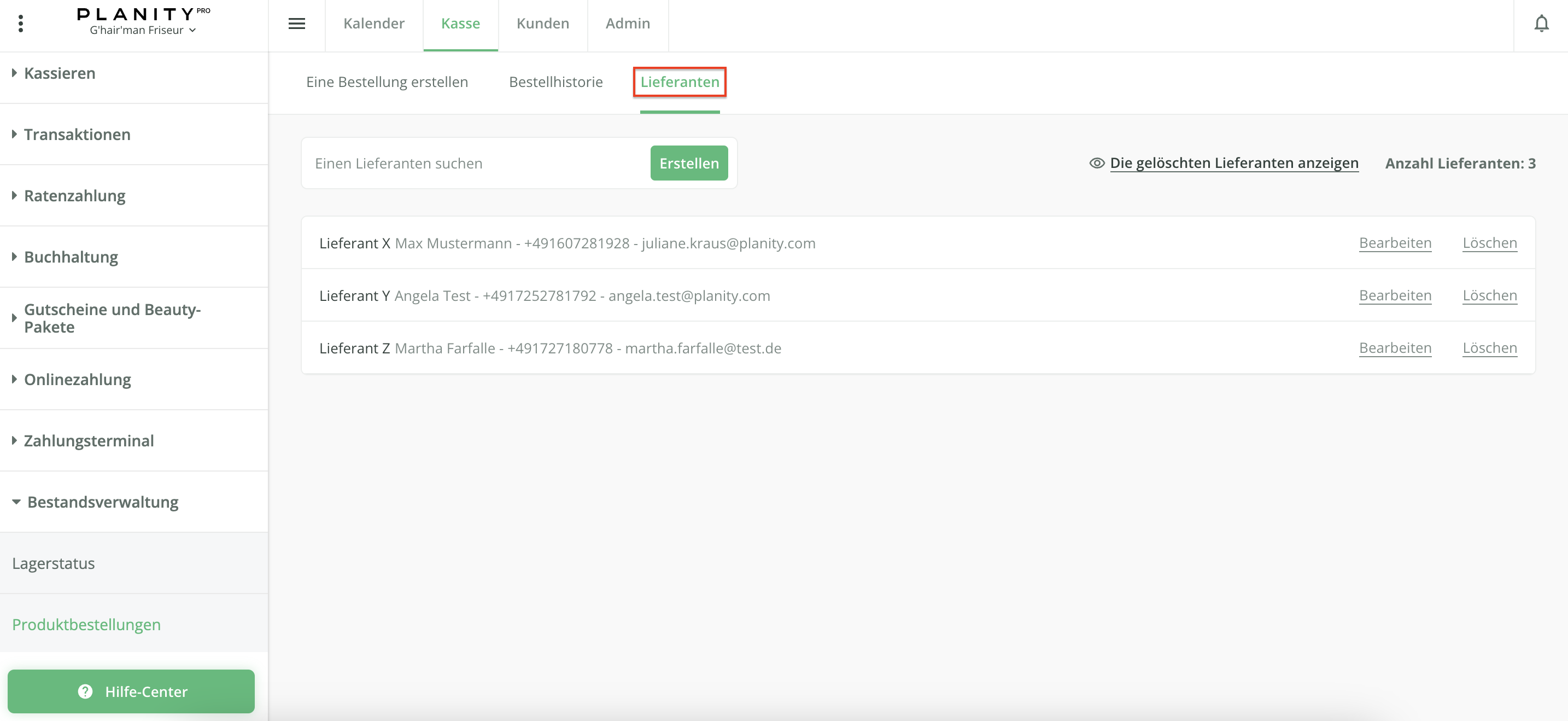The image size is (1568, 721).
Task: Open Lagerstatus in the sidebar
Action: tap(54, 563)
